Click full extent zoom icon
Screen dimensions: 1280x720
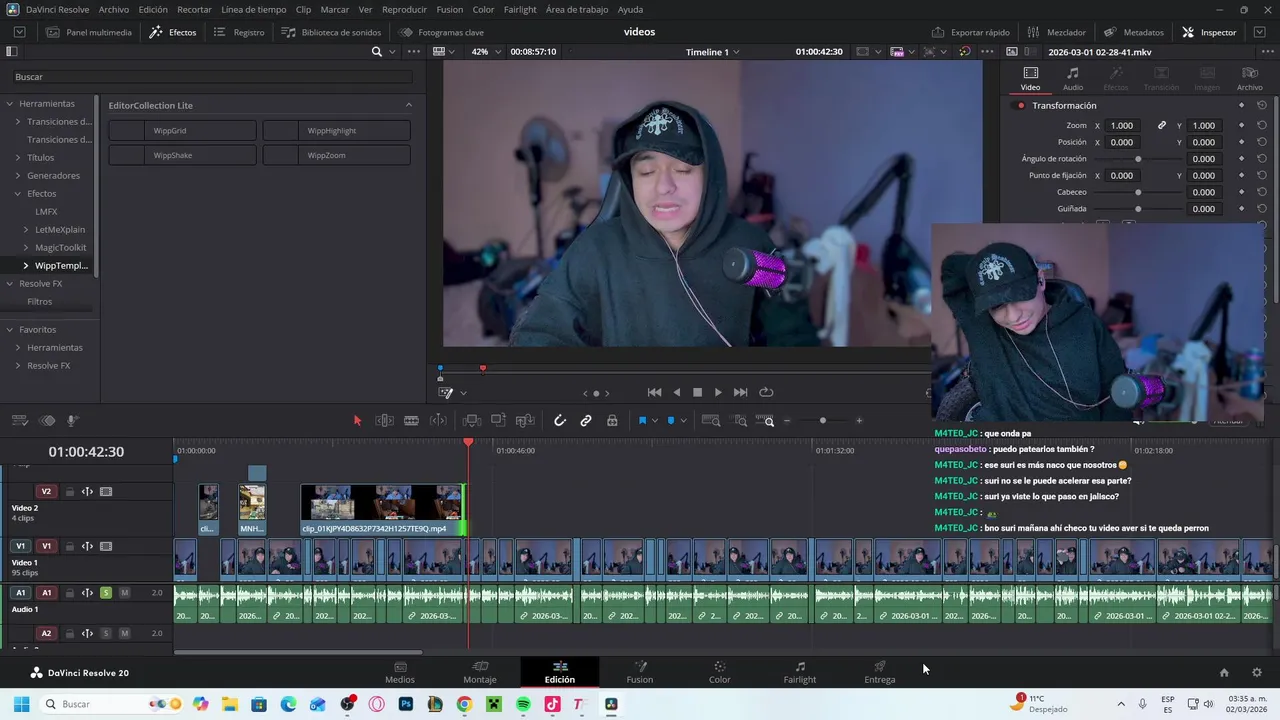tap(711, 421)
